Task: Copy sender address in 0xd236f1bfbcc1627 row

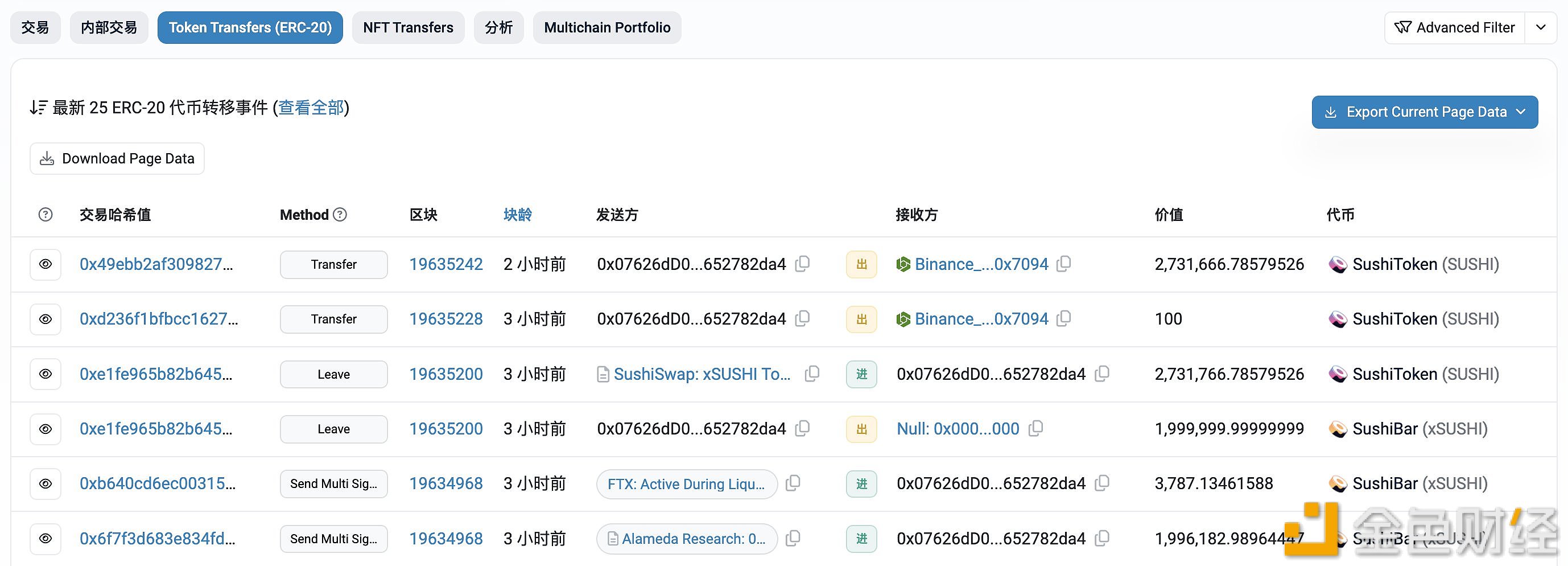Action: click(x=802, y=319)
